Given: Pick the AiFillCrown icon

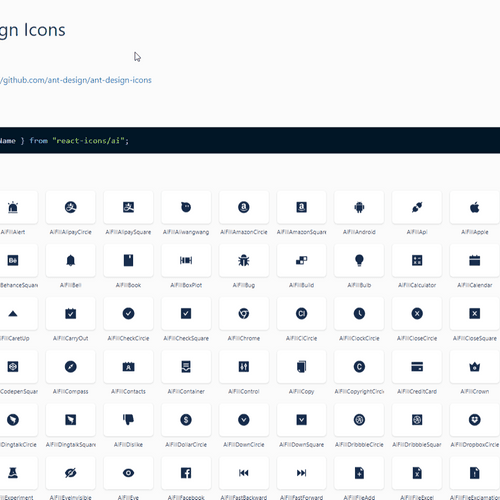Looking at the screenshot, I should click(x=475, y=367).
